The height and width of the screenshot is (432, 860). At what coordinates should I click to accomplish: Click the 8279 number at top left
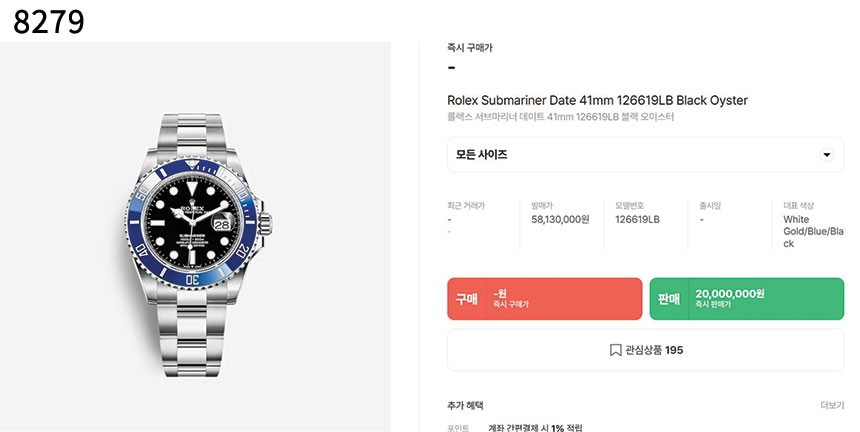pos(49,22)
